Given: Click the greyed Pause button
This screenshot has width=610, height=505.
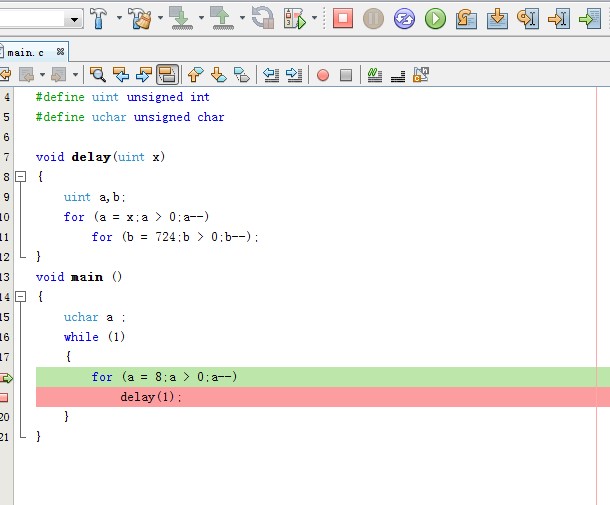Looking at the screenshot, I should pos(373,18).
